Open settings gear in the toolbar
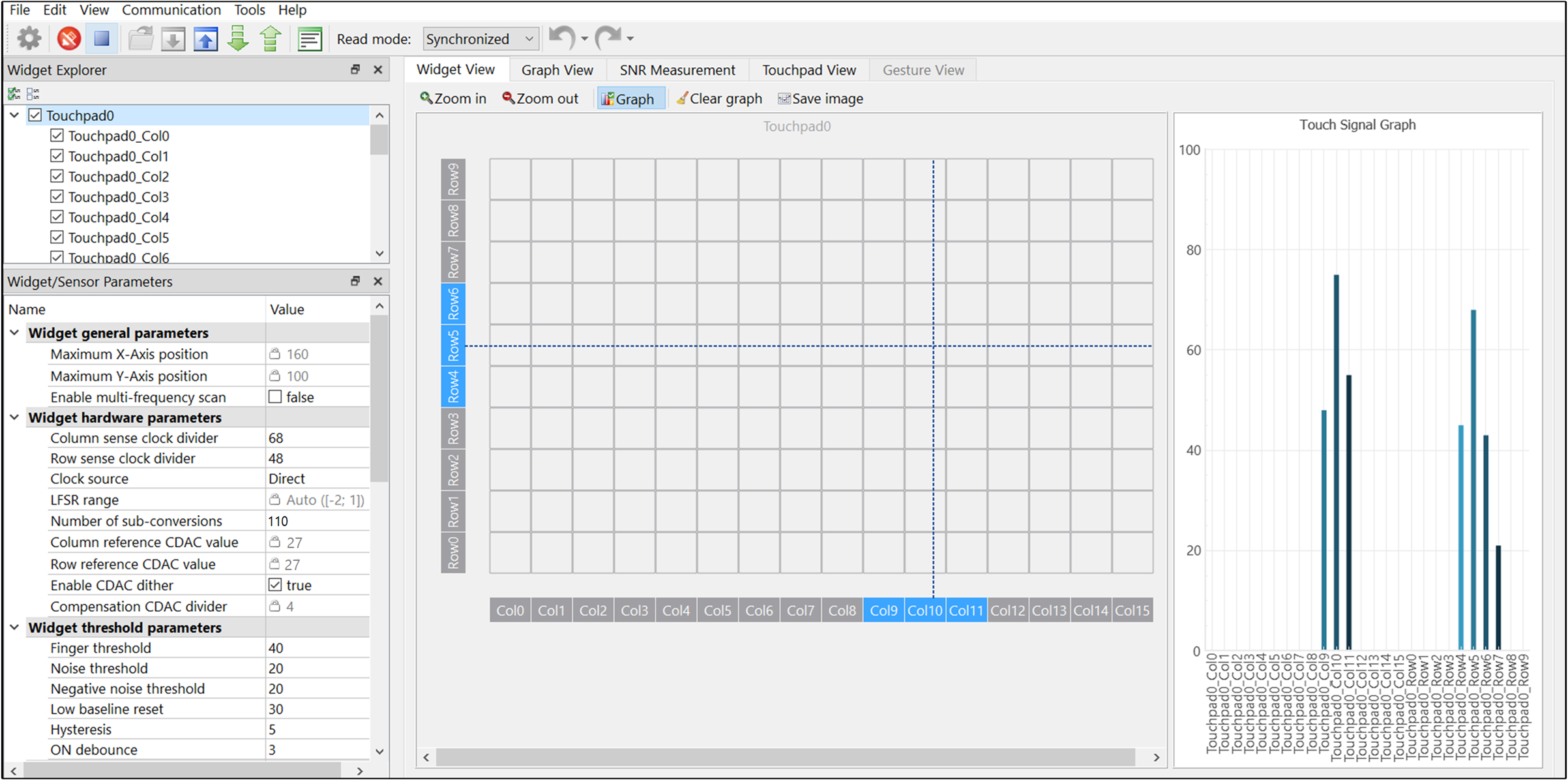Image resolution: width=1568 pixels, height=780 pixels. (29, 38)
